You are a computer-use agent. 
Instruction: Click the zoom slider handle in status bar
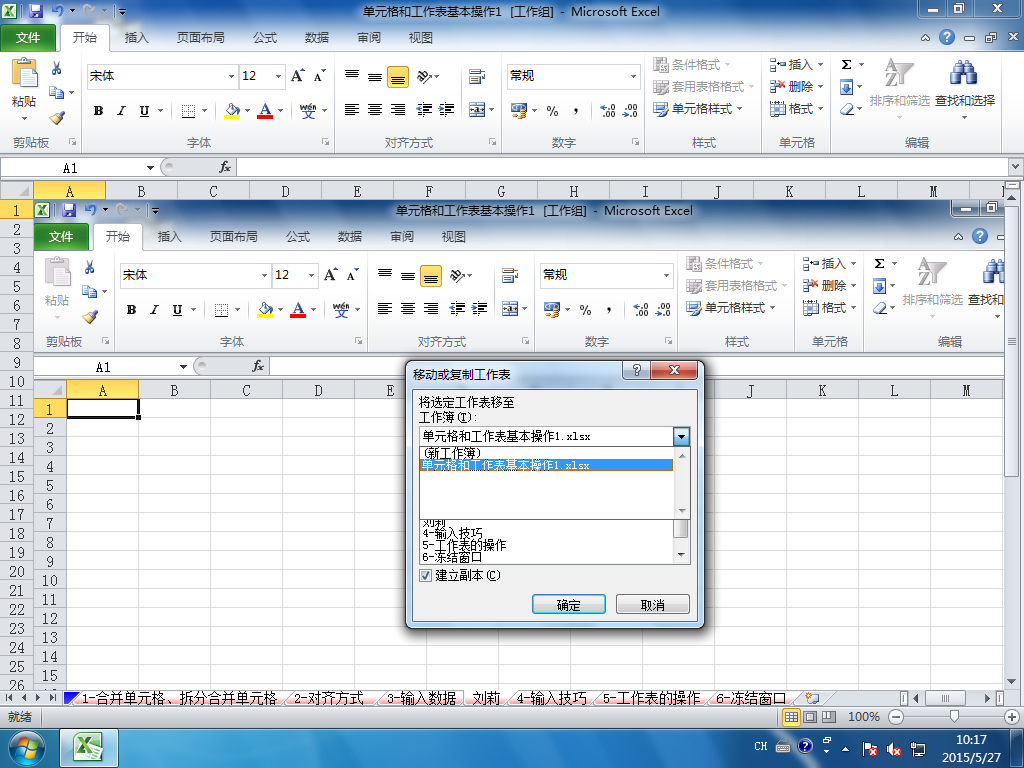954,717
